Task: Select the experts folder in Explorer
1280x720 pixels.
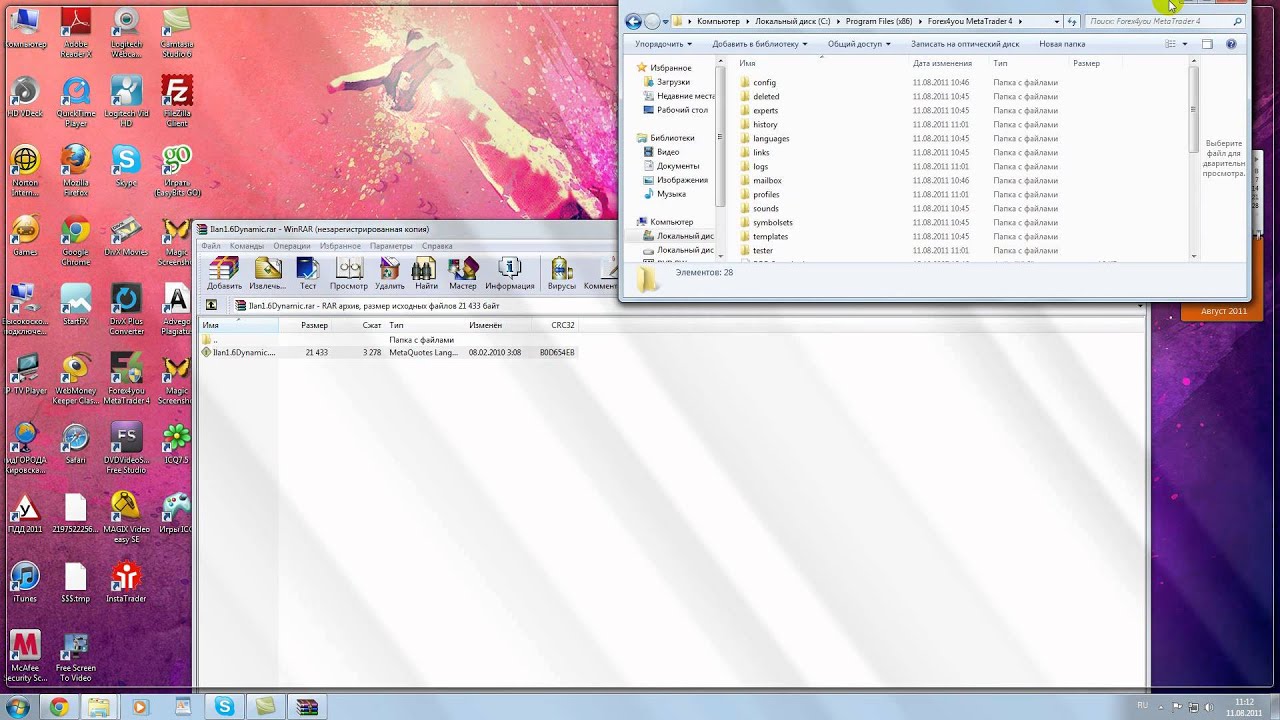Action: pyautogui.click(x=765, y=111)
